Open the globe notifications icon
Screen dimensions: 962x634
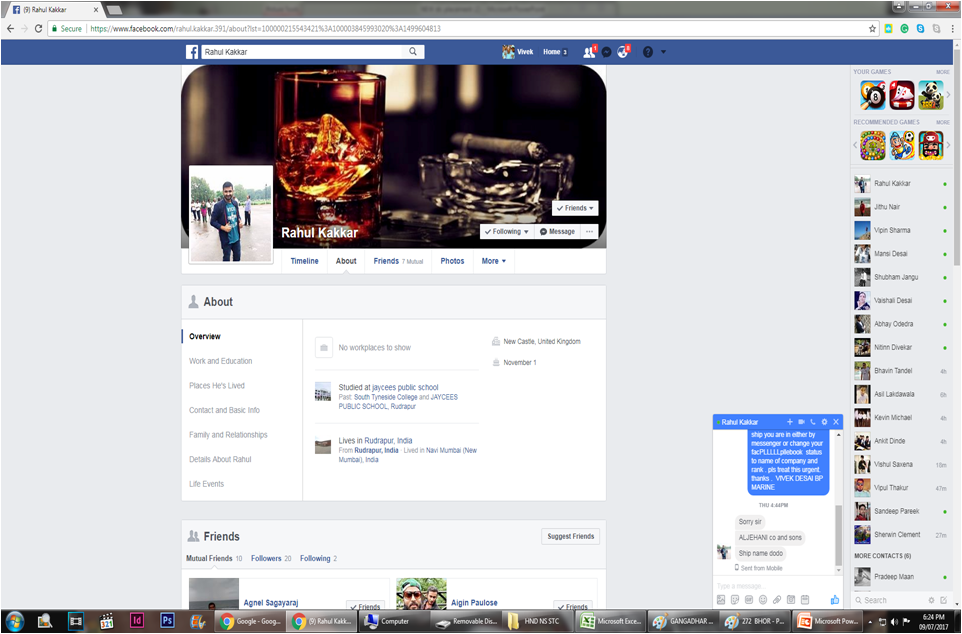coord(623,51)
